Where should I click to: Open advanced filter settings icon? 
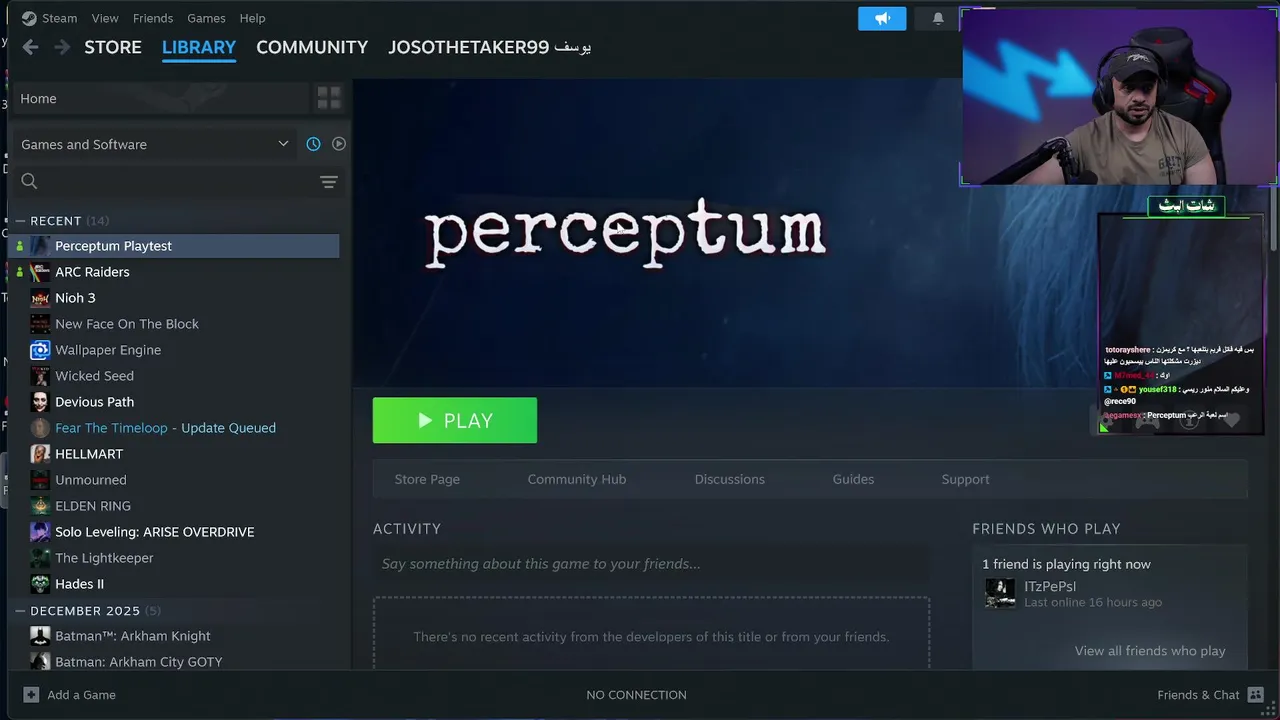tap(328, 181)
